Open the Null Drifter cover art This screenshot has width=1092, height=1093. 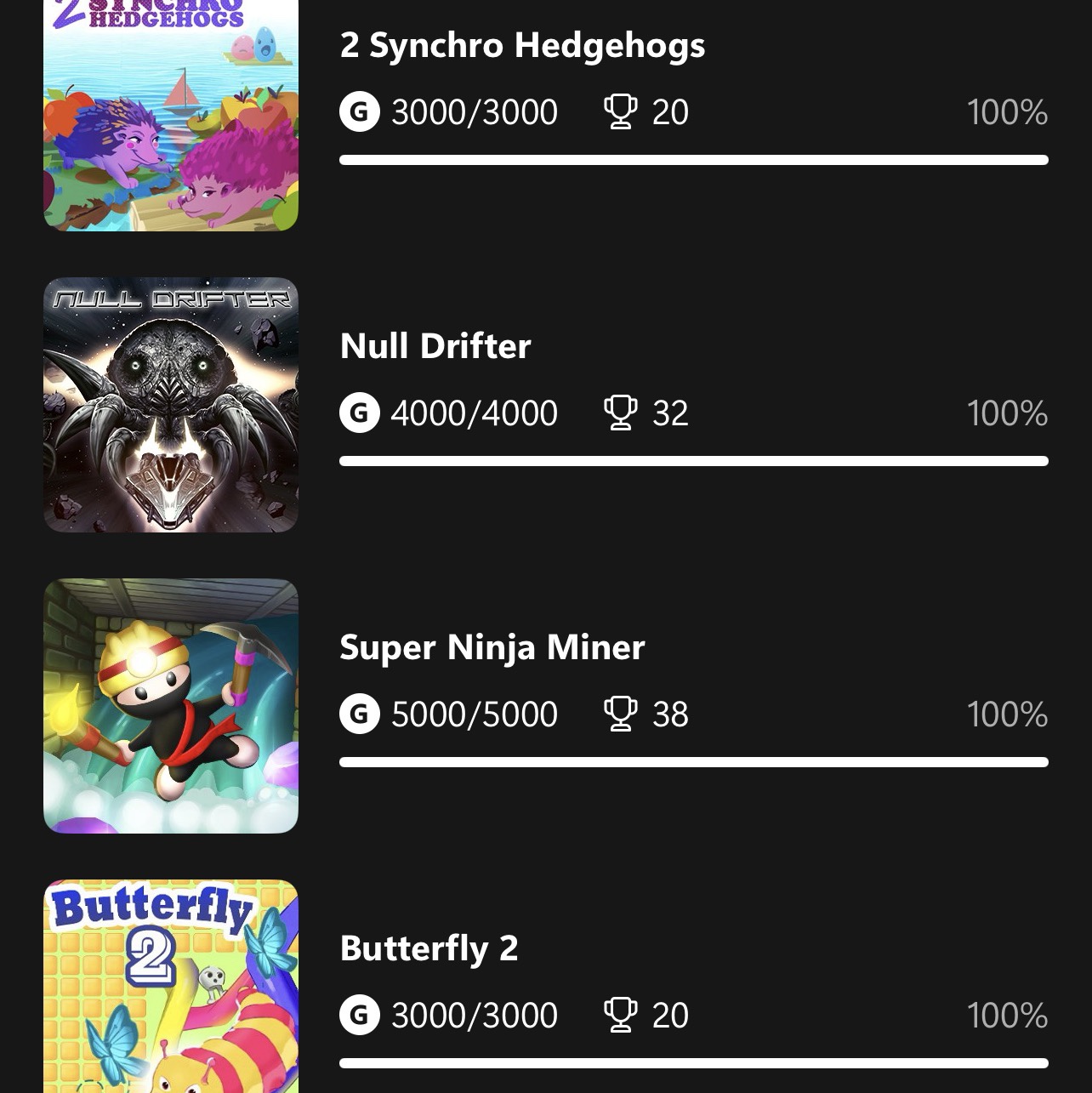tap(171, 405)
